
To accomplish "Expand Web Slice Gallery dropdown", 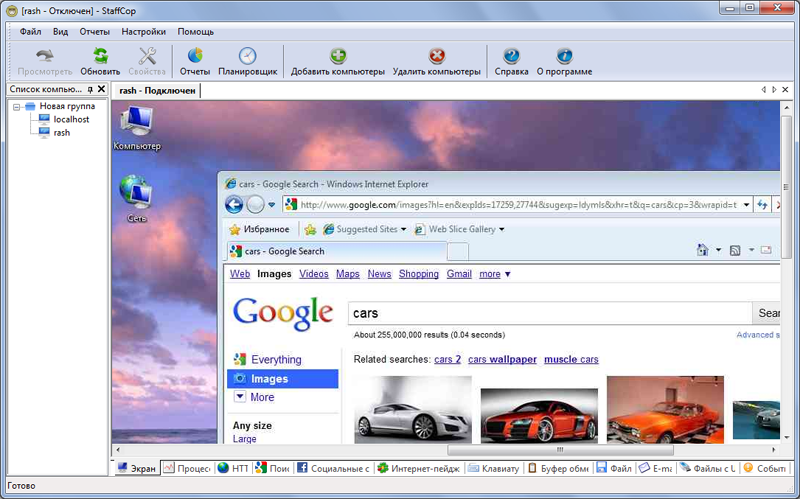I will coord(502,230).
